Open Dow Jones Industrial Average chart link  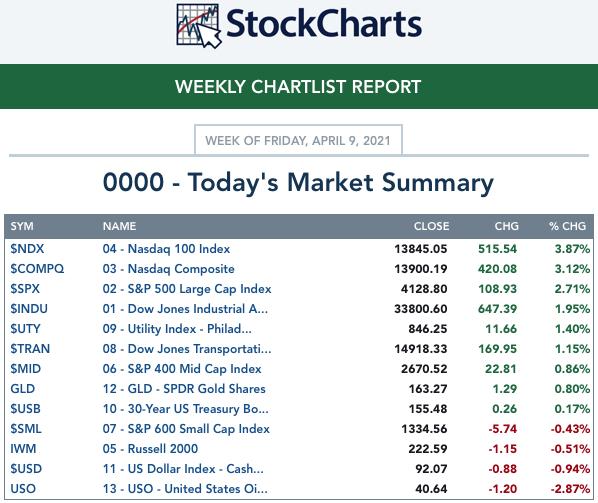pos(185,309)
